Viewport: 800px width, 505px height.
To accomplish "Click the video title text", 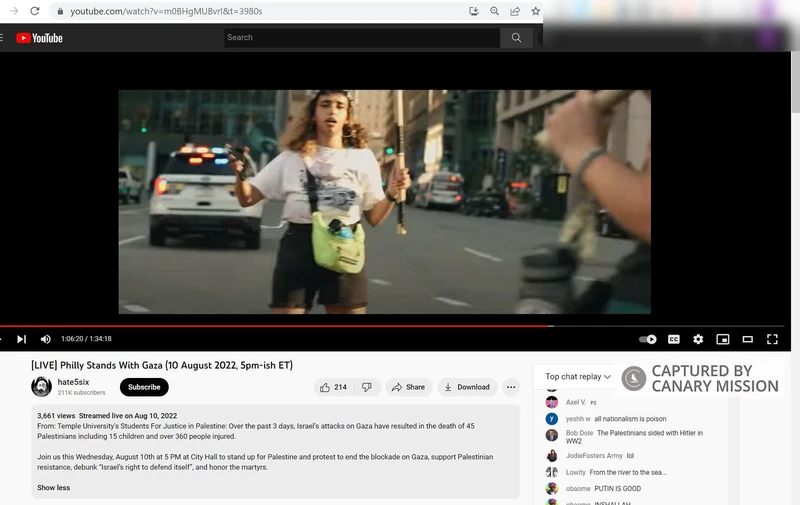I will pos(162,365).
